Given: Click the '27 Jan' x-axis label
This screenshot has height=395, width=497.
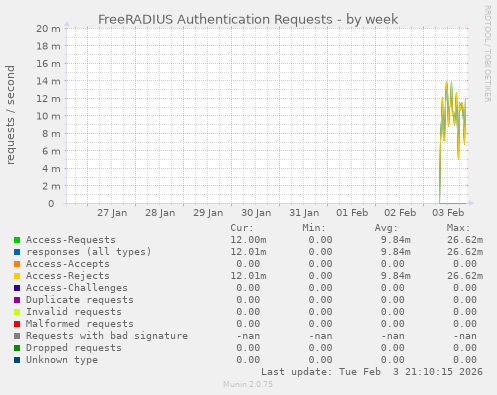Looking at the screenshot, I should (x=112, y=213).
